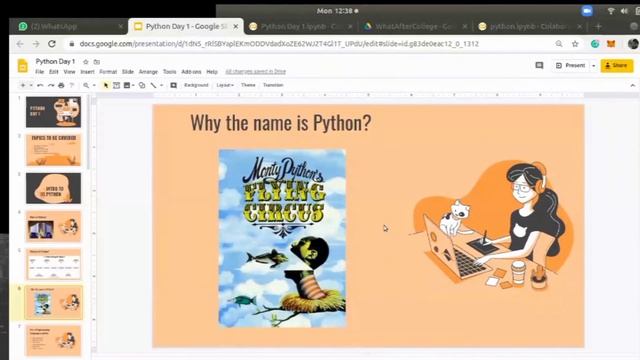Open a new browser tab
The image size is (640, 360).
598,27
